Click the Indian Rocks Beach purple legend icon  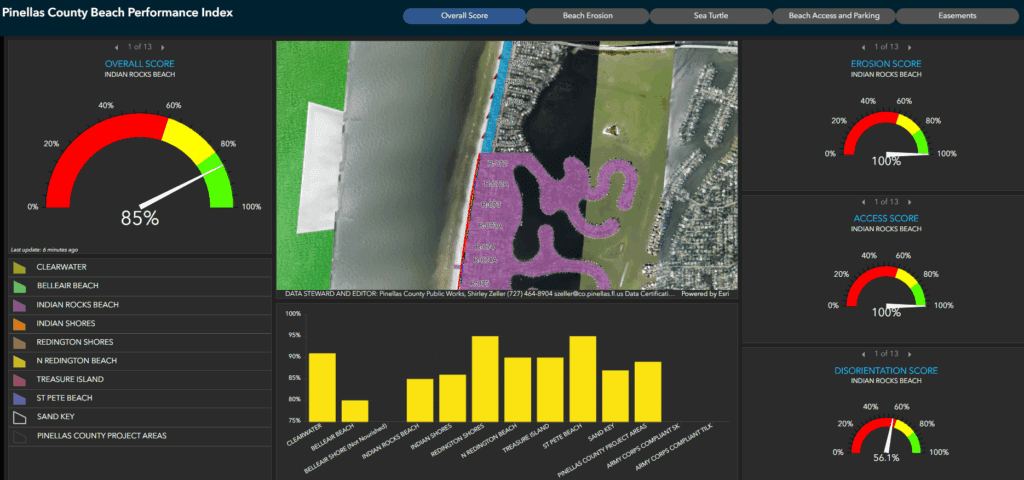pos(20,305)
